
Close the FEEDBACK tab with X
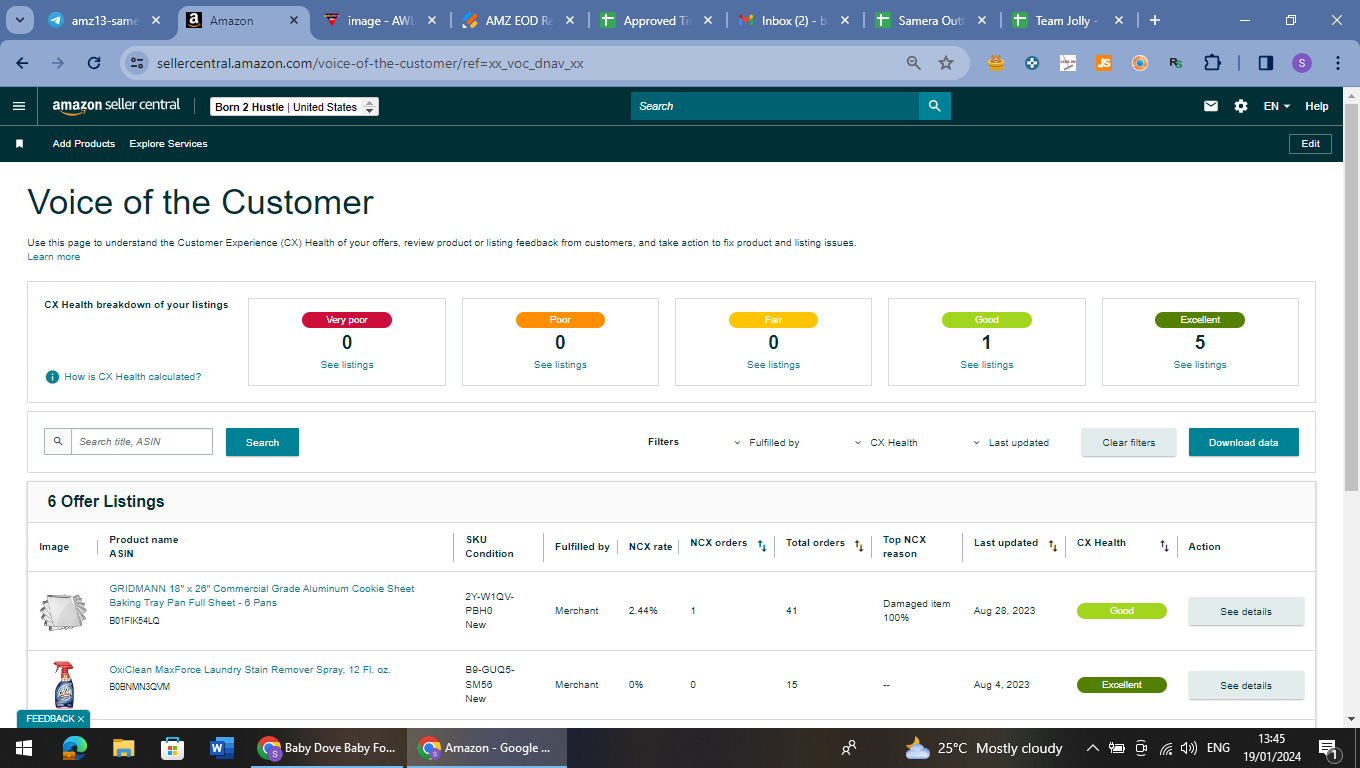tap(81, 719)
